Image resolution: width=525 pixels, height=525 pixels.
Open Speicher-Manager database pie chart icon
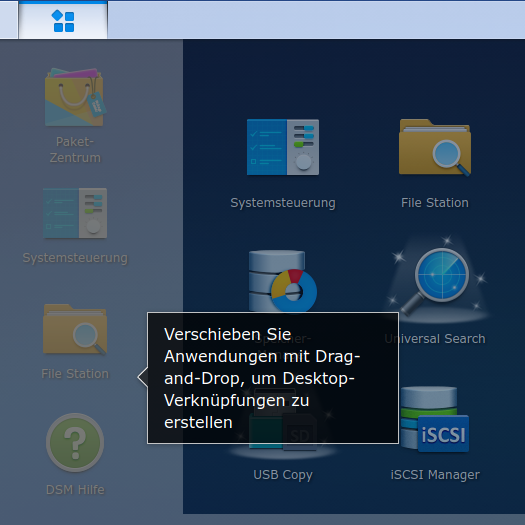click(283, 281)
